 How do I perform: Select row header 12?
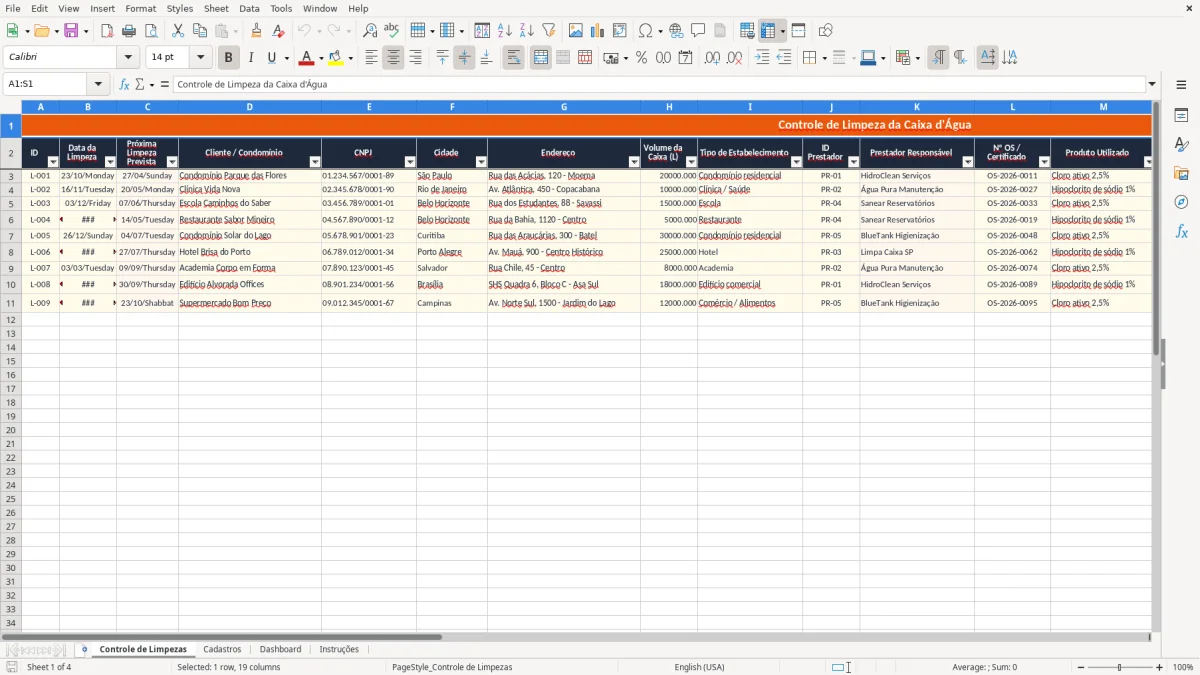[x=11, y=320]
